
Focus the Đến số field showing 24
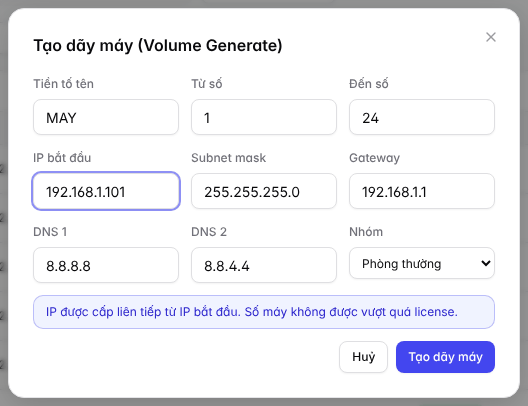[422, 117]
